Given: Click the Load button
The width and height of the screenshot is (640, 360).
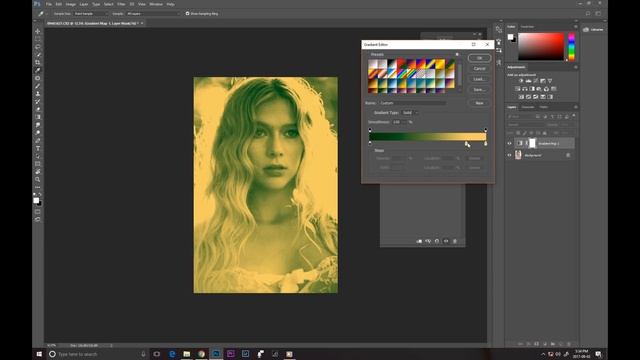Looking at the screenshot, I should [479, 79].
